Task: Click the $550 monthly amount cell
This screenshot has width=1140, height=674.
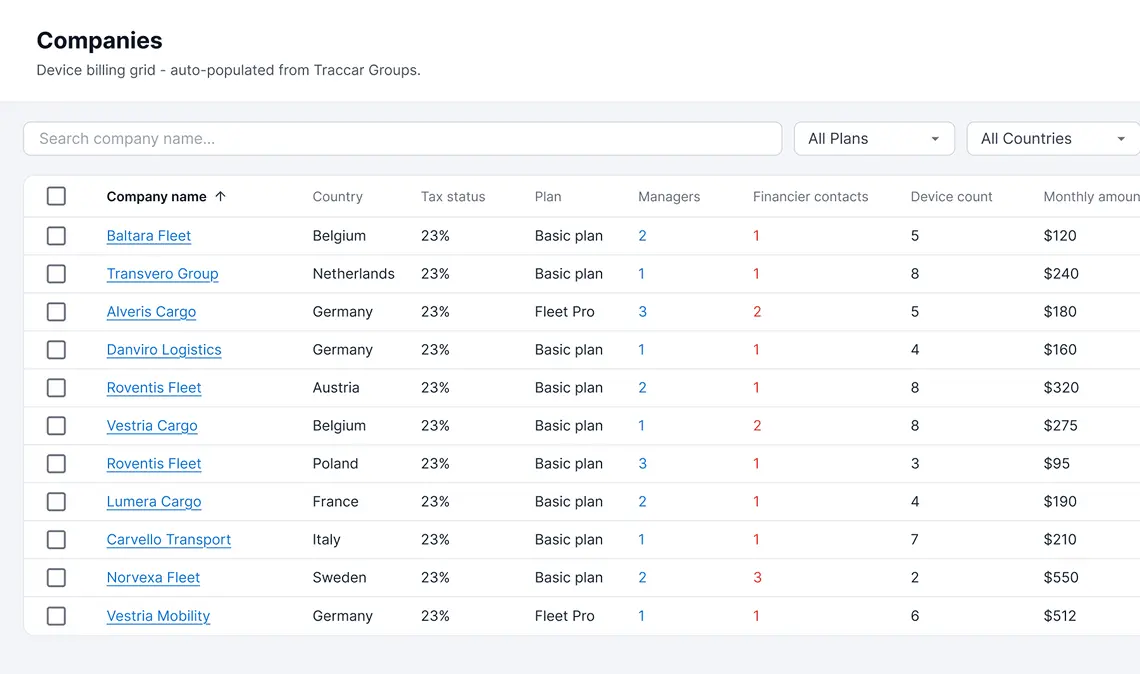Action: [1061, 577]
